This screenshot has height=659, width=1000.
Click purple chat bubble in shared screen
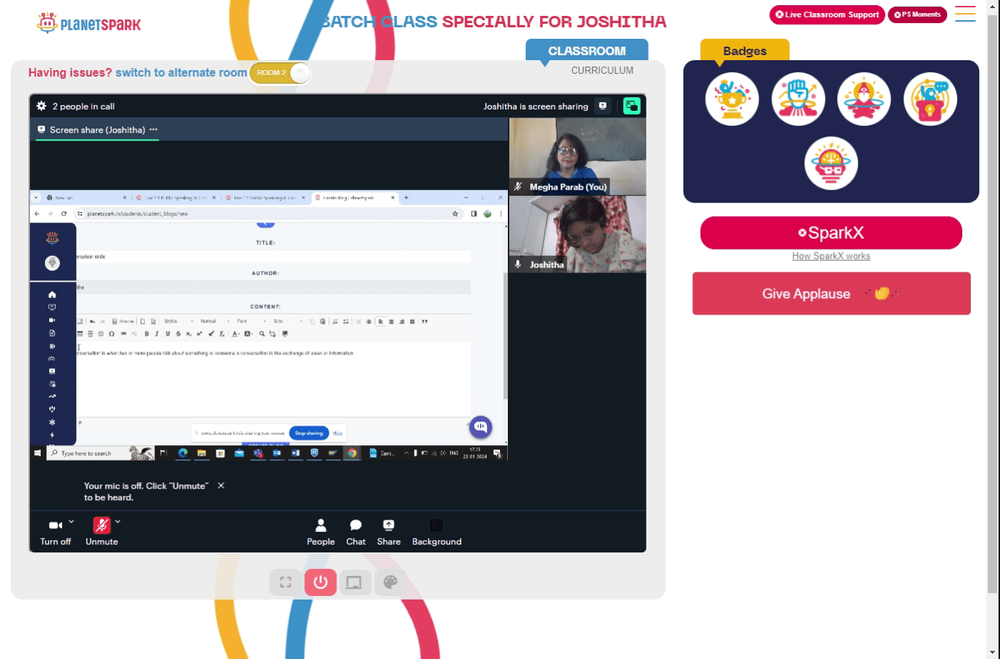click(x=480, y=427)
